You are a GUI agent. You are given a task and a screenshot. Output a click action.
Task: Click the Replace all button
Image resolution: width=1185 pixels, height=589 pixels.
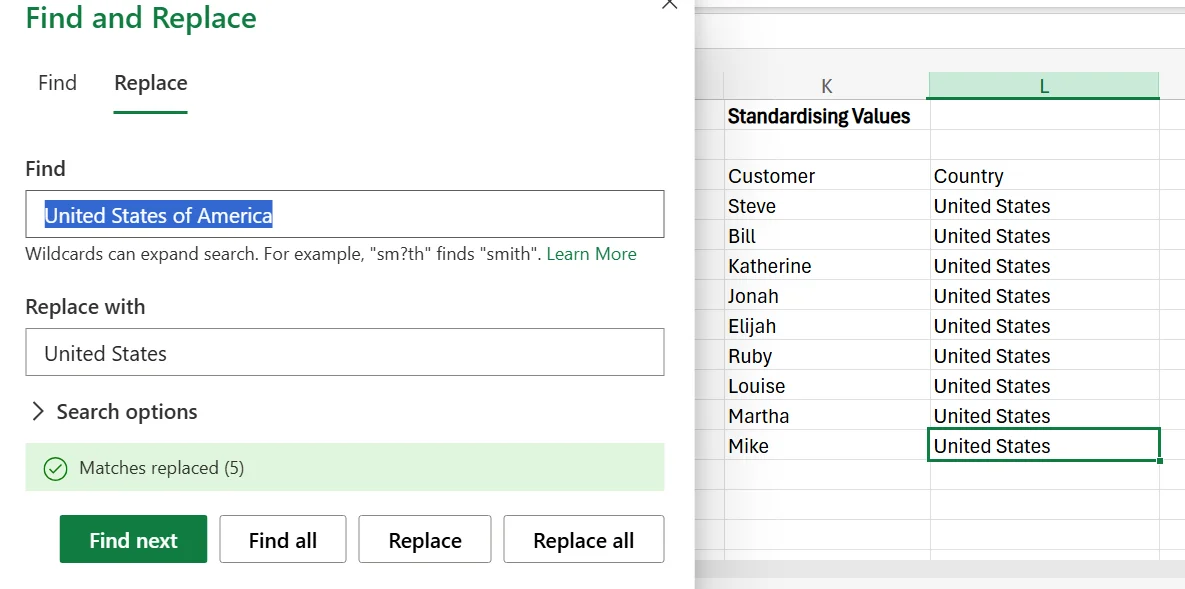583,539
